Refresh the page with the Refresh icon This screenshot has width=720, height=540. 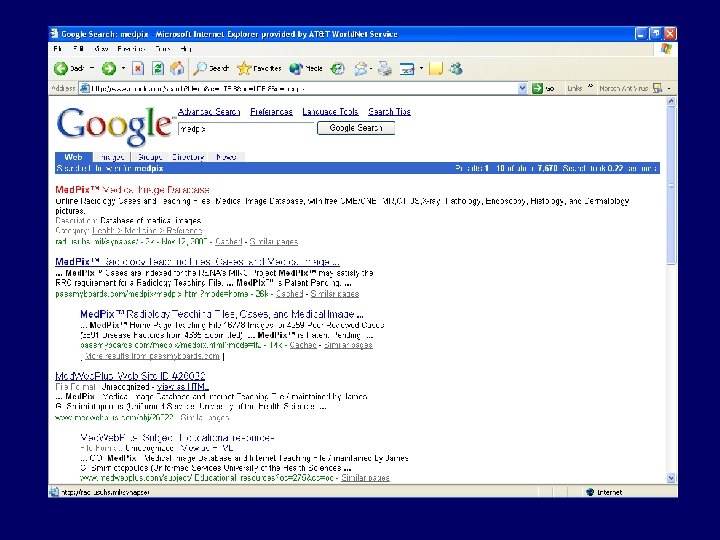point(158,68)
